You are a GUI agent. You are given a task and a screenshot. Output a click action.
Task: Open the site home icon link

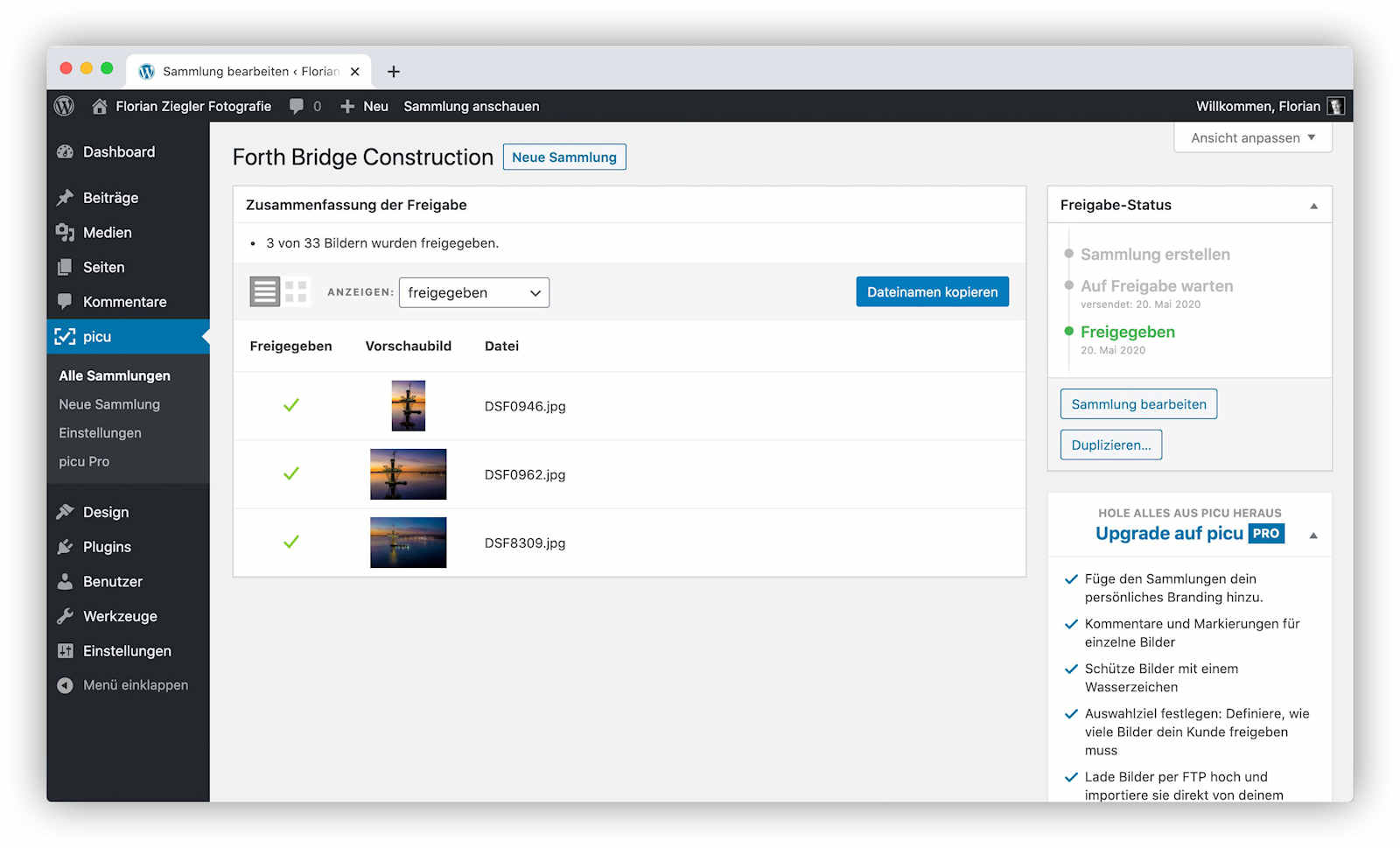[x=100, y=106]
